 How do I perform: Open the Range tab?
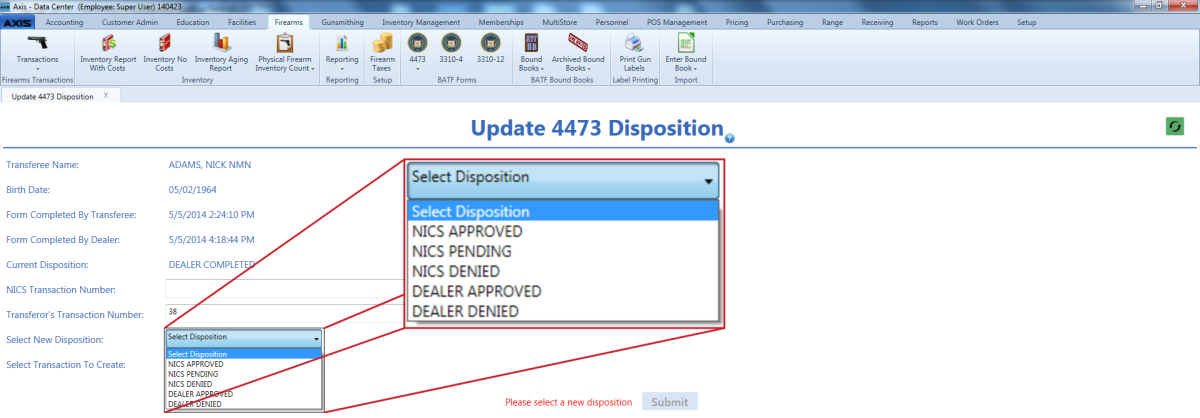832,21
